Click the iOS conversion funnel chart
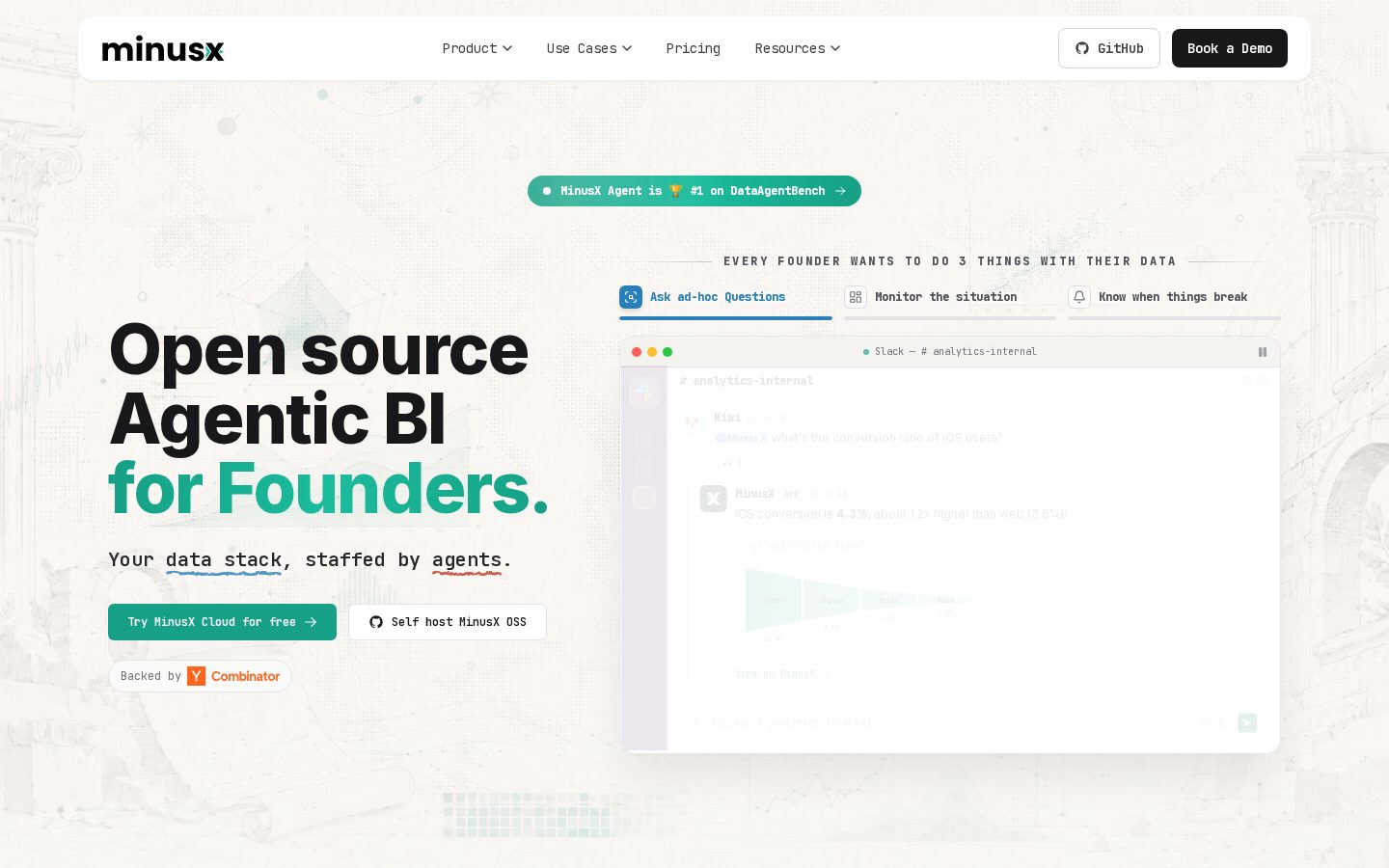 pos(858,600)
